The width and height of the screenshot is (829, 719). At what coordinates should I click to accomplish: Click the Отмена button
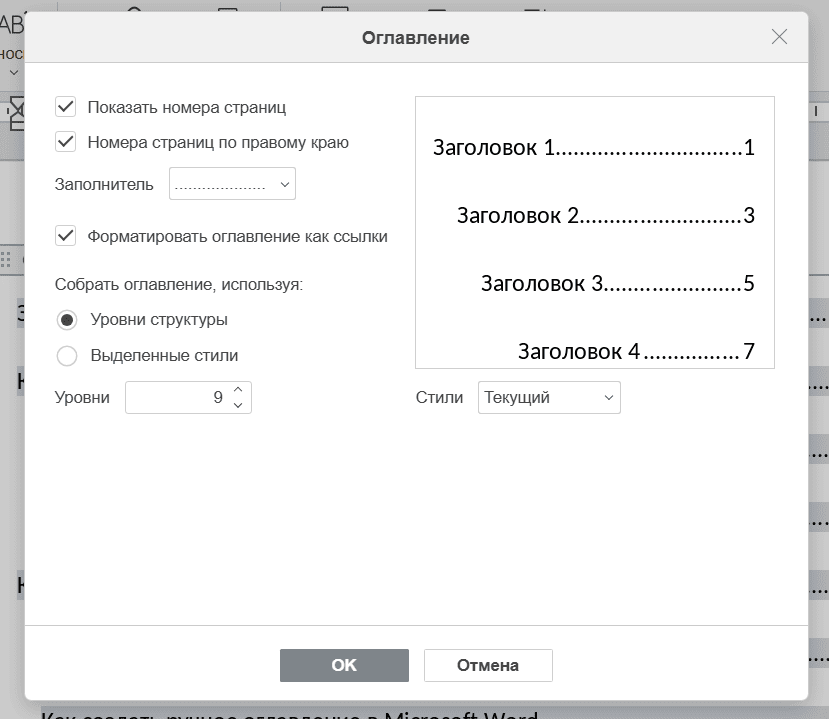click(x=488, y=665)
